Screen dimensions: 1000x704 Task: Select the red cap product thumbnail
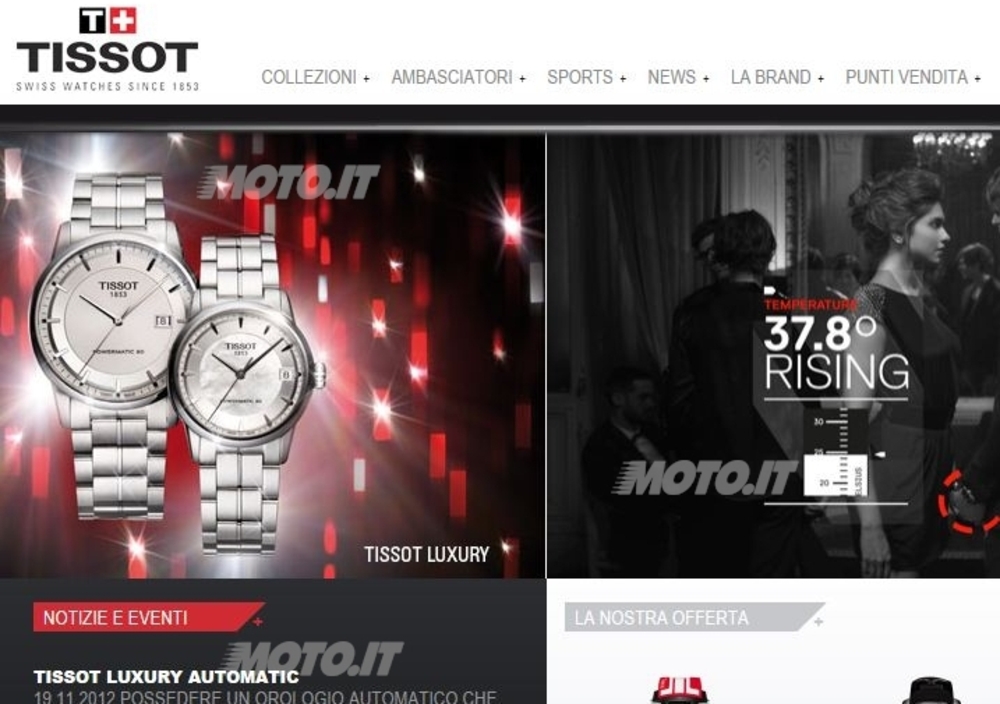[678, 691]
